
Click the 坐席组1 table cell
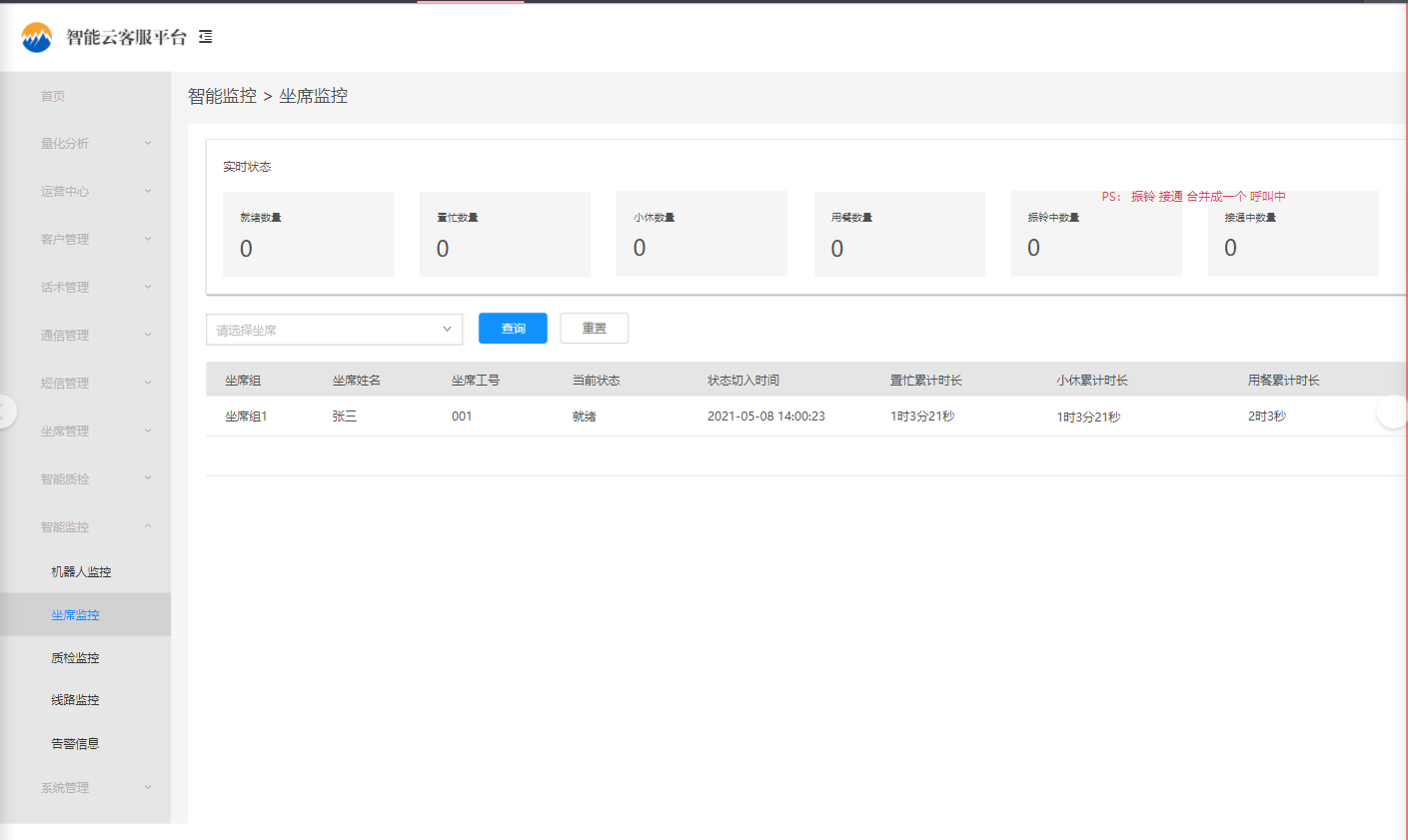[x=246, y=417]
